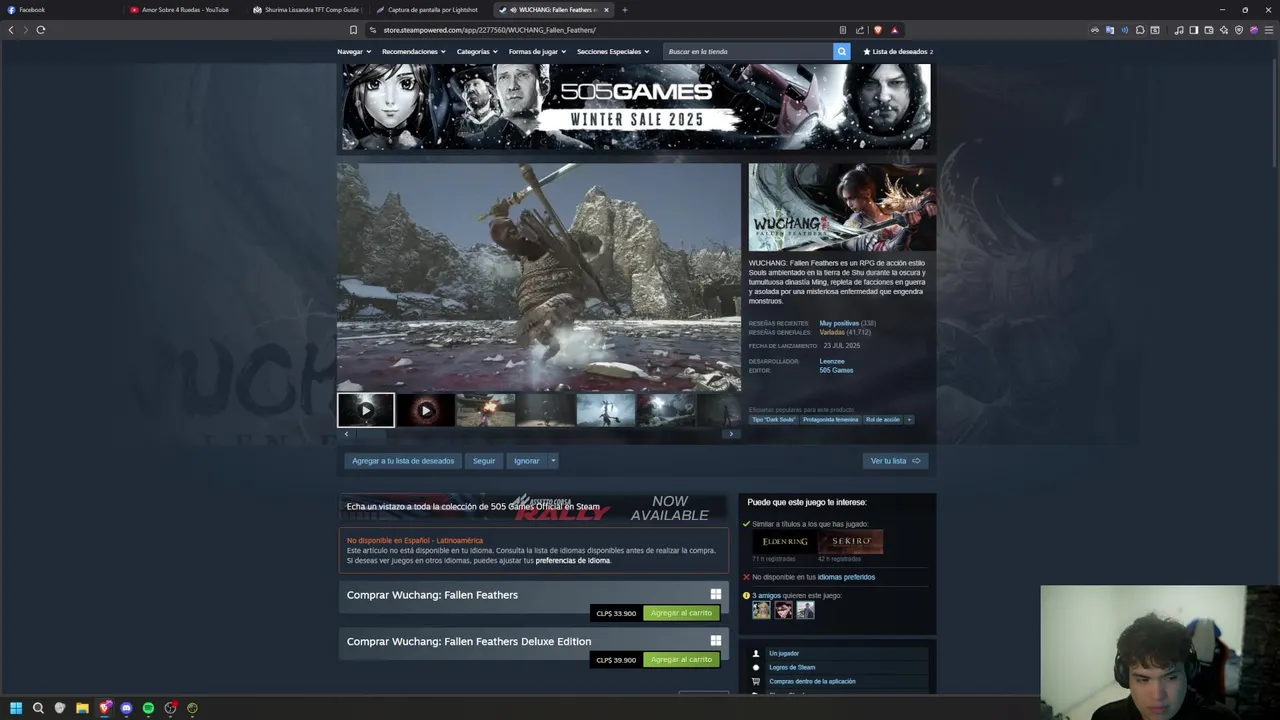Add Wuchang Deluxe Edition to cart
The image size is (1280, 720).
pyautogui.click(x=681, y=660)
